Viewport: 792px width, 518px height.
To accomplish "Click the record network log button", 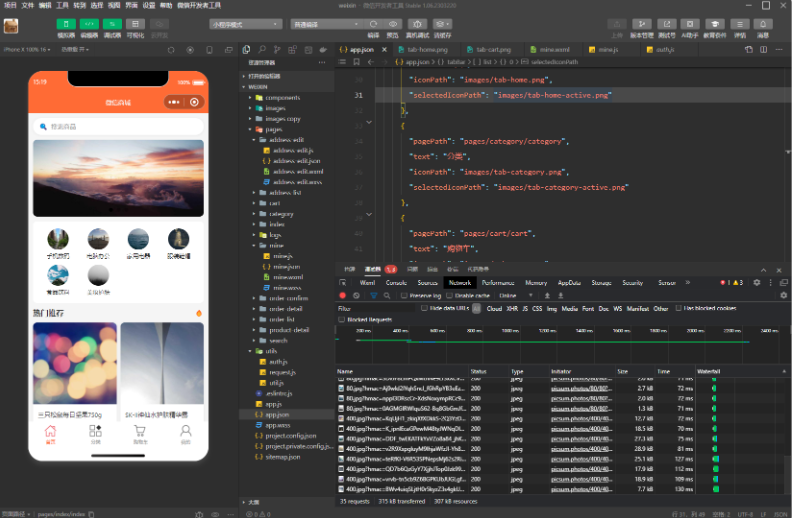I will click(x=342, y=295).
